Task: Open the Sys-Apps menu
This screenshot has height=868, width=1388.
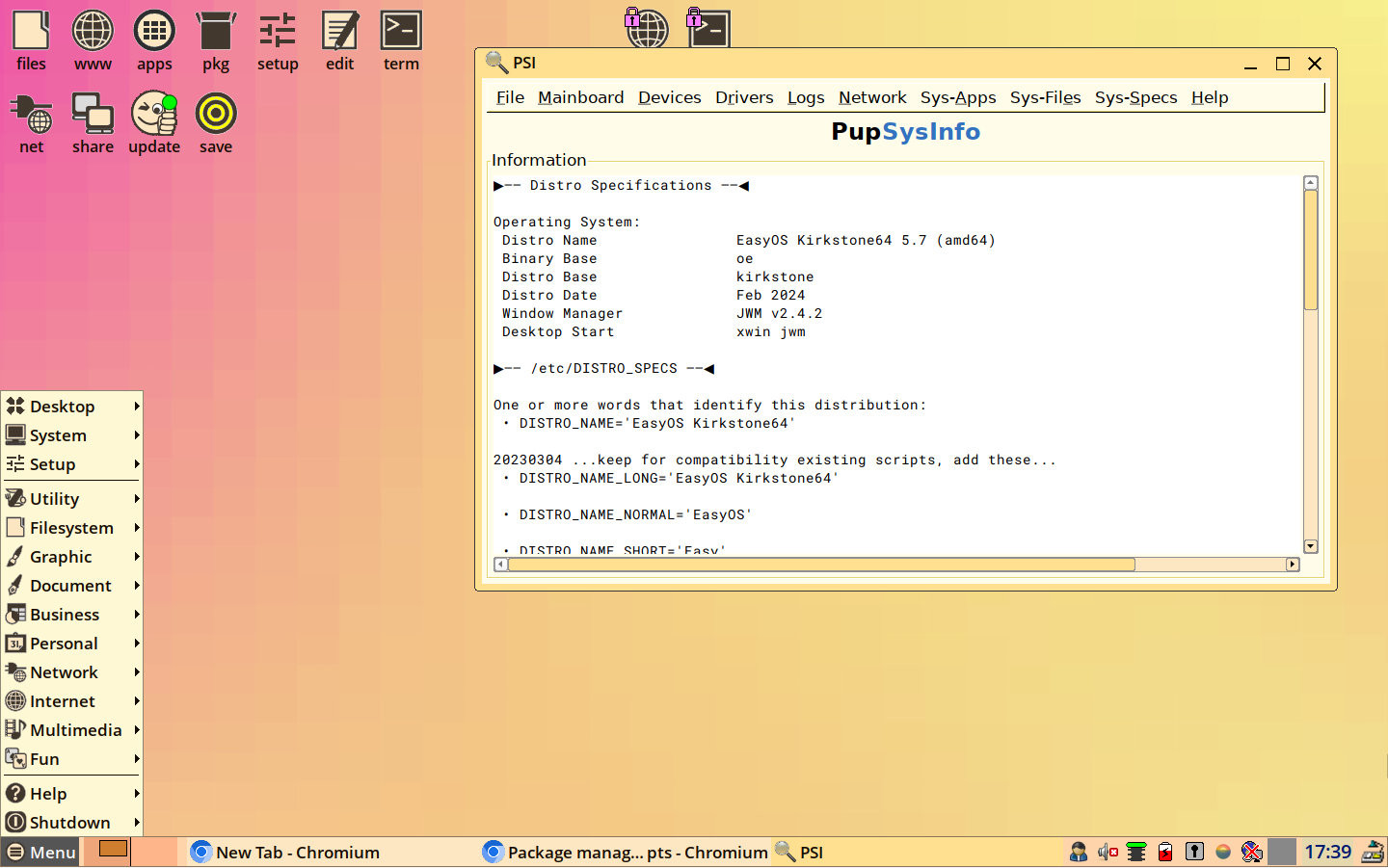Action: point(958,97)
